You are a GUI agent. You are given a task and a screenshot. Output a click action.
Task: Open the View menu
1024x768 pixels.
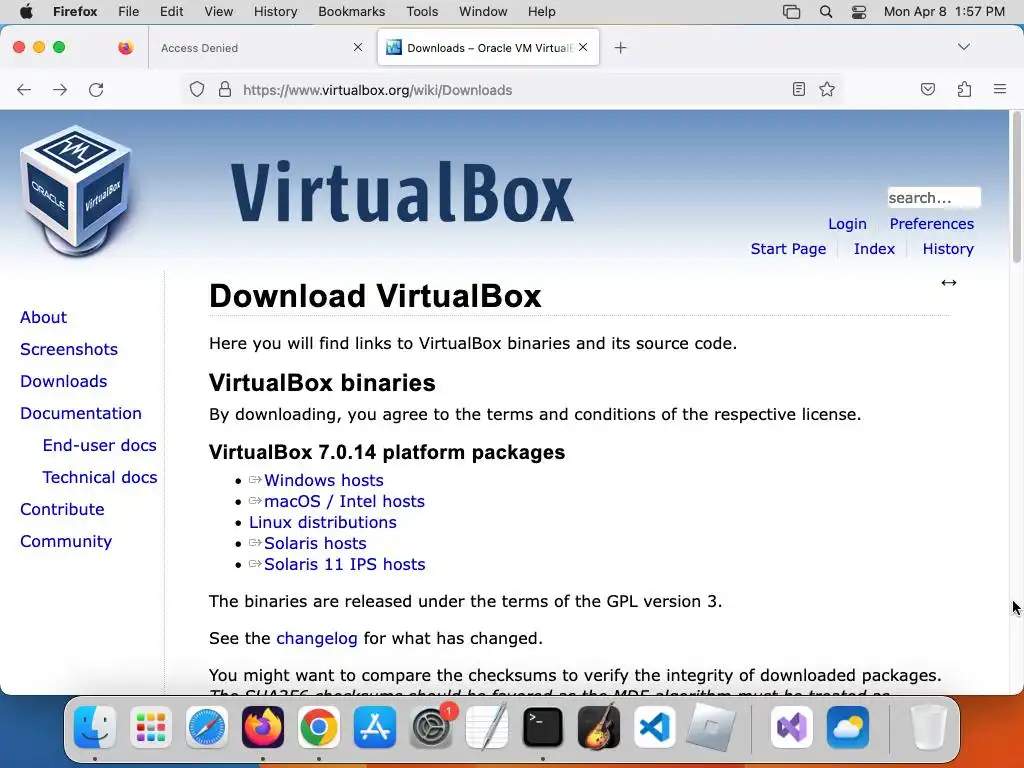218,11
